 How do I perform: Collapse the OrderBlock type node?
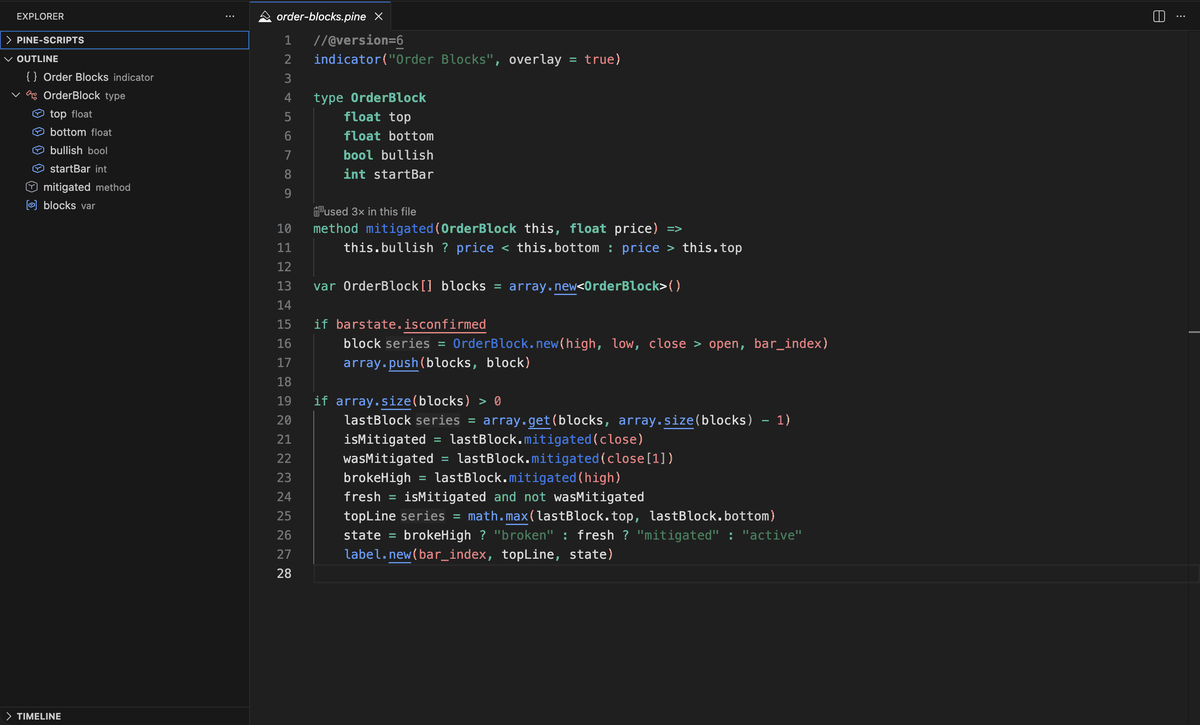coord(15,96)
